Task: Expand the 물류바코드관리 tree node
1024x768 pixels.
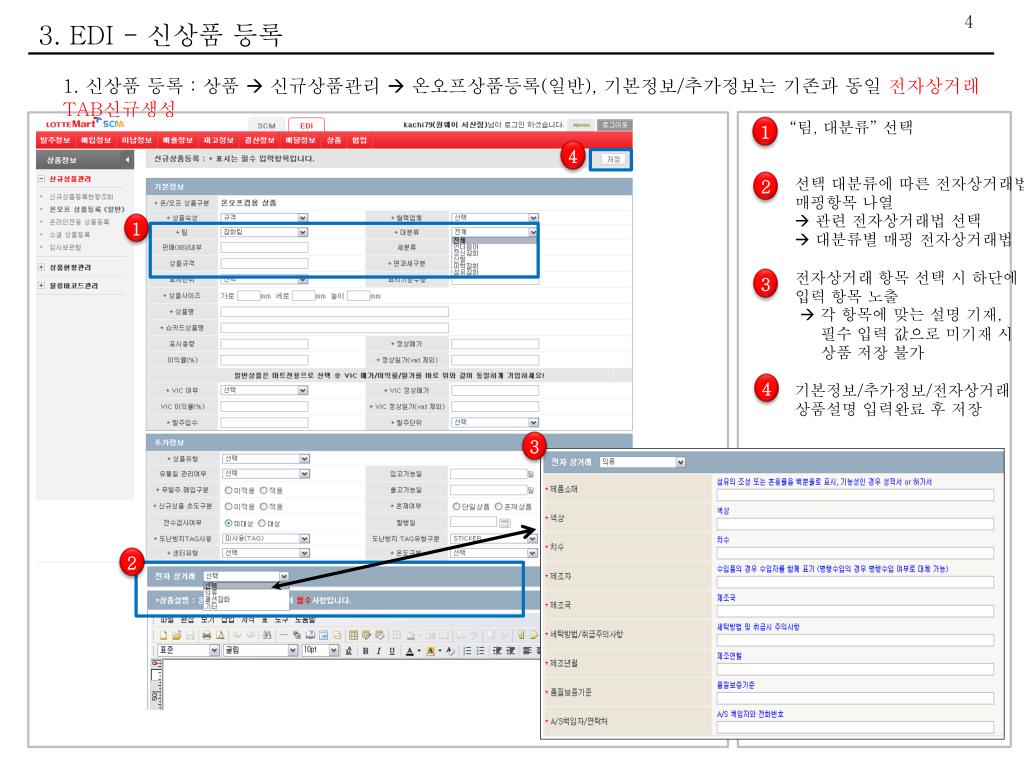Action: 41,286
